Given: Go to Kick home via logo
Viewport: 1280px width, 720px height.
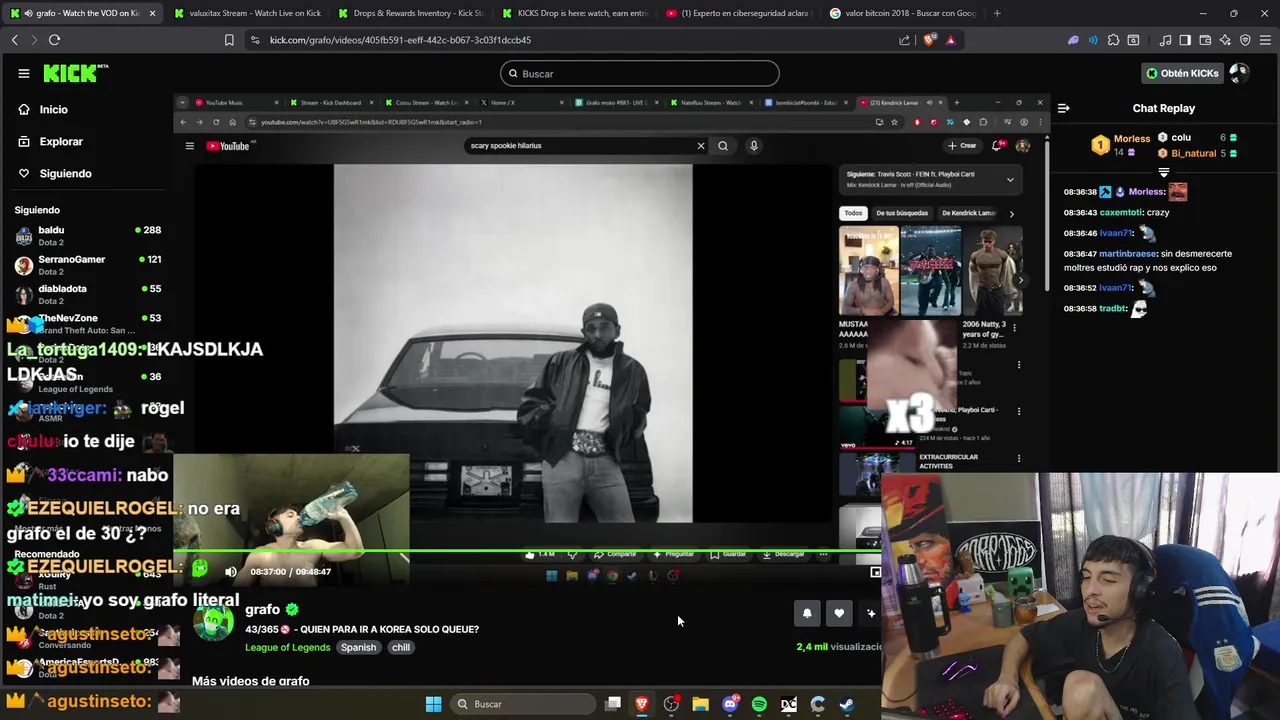Looking at the screenshot, I should [x=75, y=73].
